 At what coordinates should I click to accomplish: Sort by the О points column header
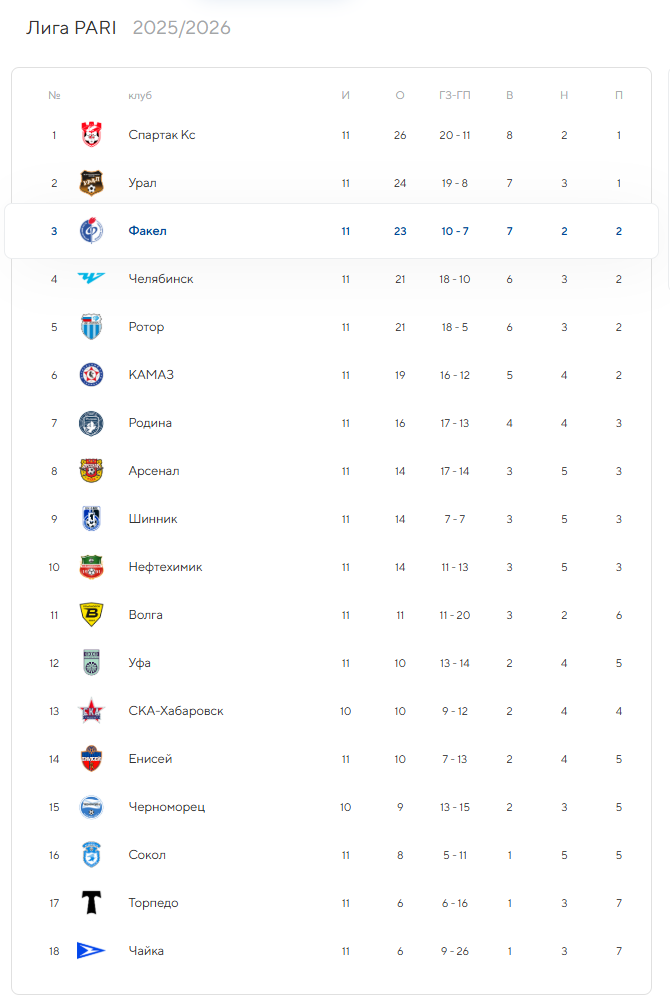pyautogui.click(x=400, y=96)
